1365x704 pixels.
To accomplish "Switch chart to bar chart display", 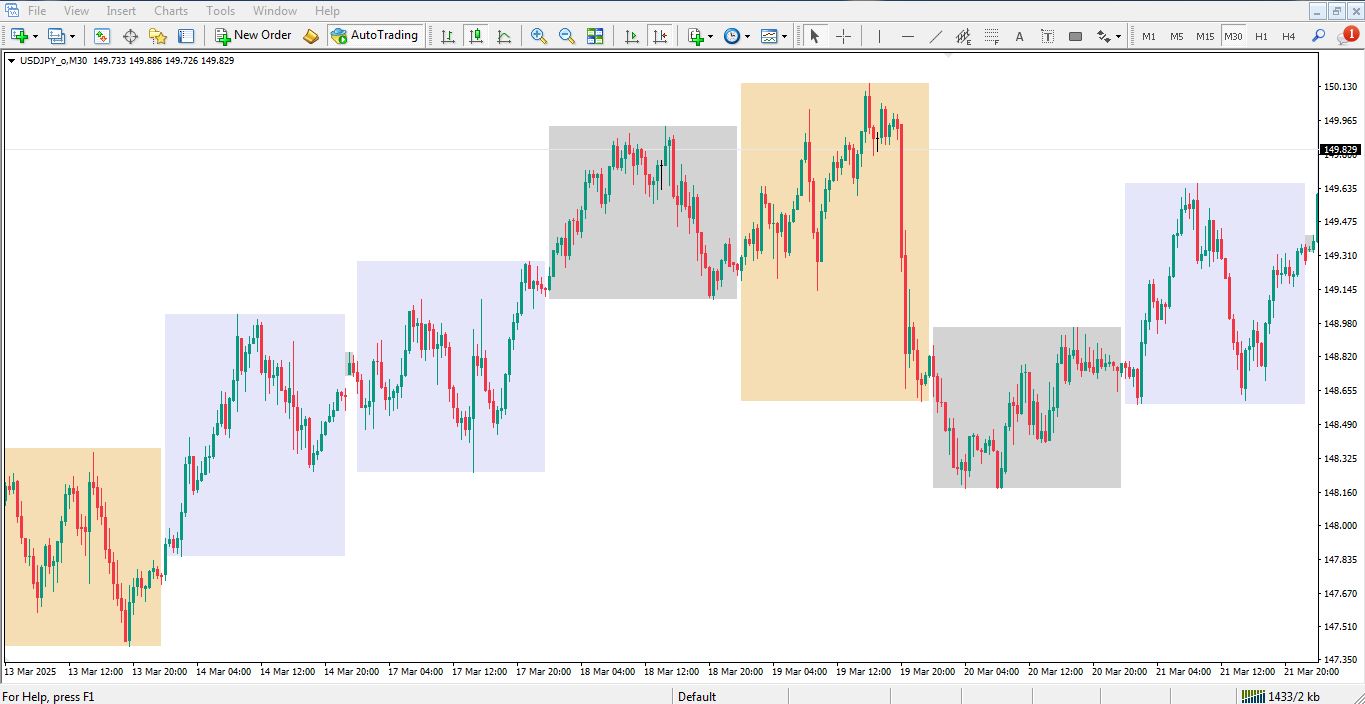I will (447, 36).
